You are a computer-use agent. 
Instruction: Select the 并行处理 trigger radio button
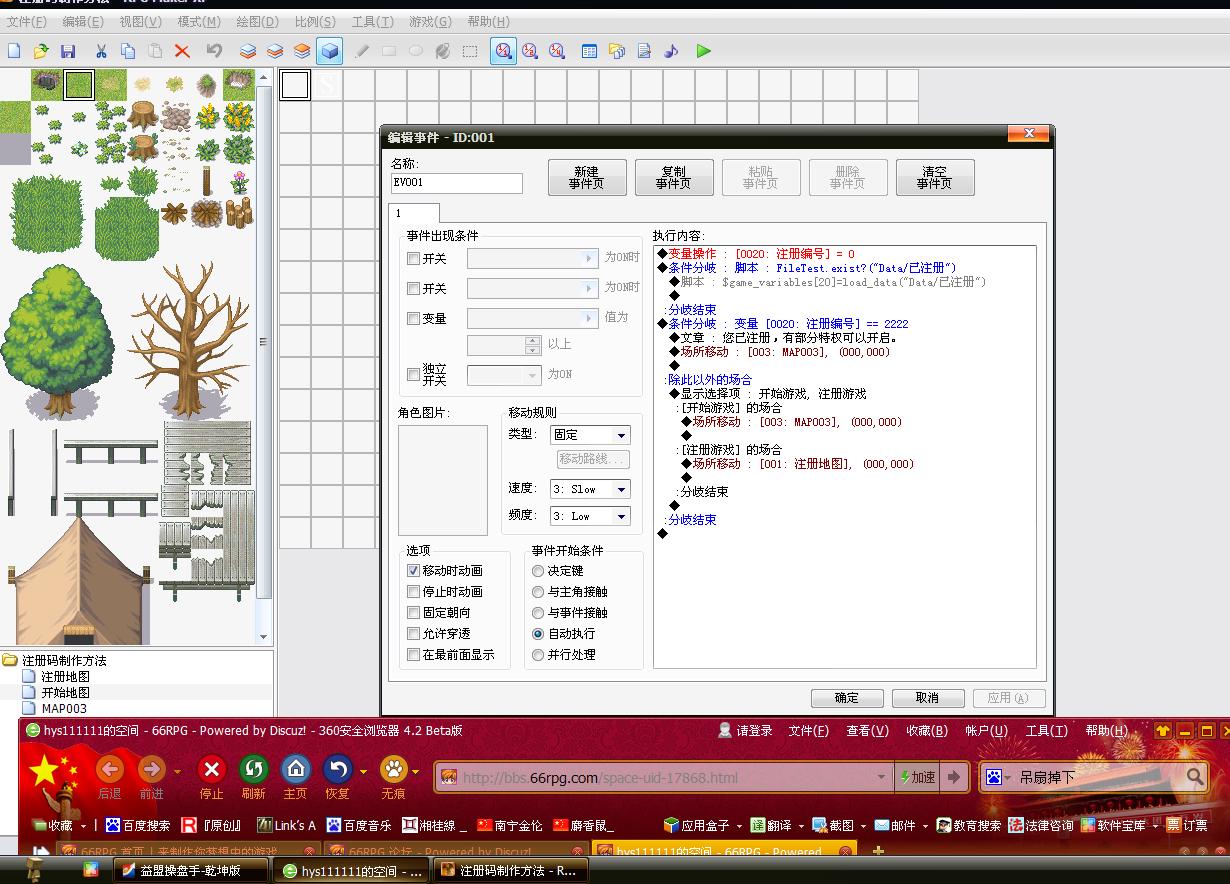click(538, 655)
